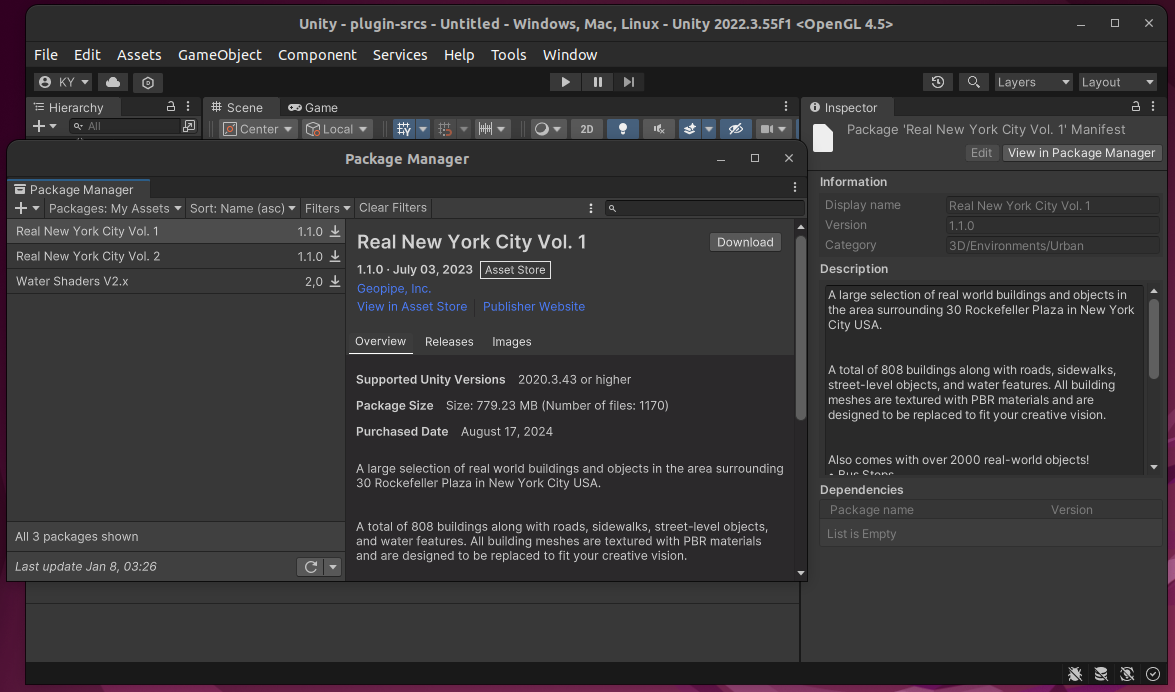Open the Window menu
1175x692 pixels.
(x=570, y=55)
